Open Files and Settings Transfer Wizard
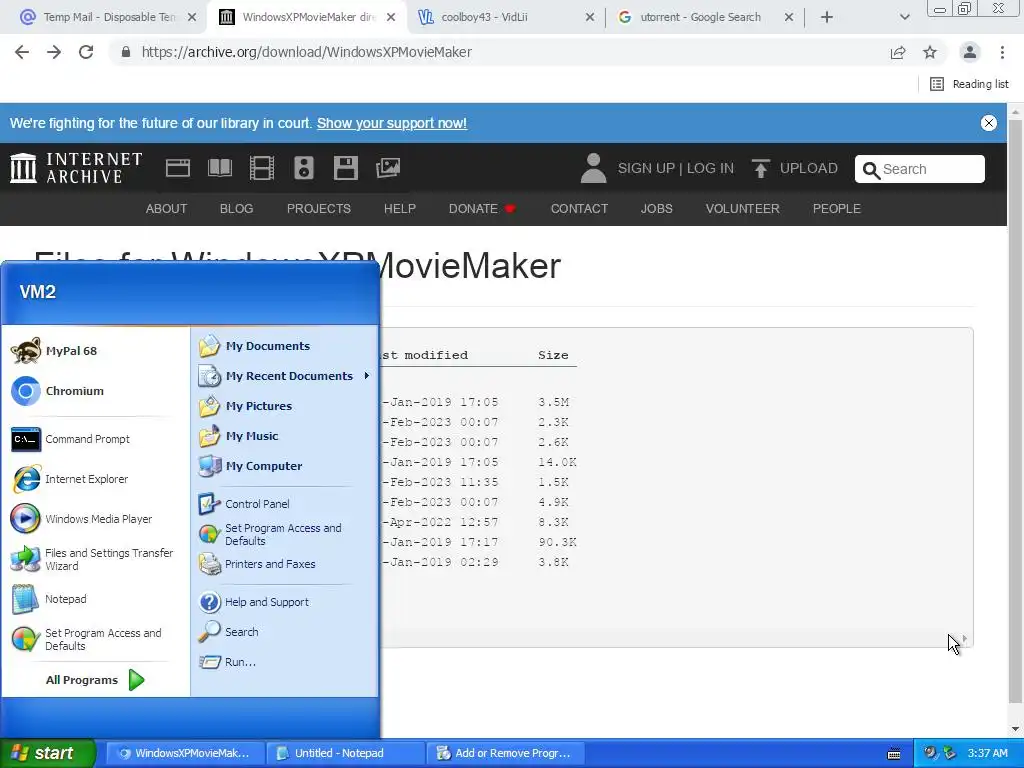This screenshot has height=768, width=1024. (x=92, y=560)
